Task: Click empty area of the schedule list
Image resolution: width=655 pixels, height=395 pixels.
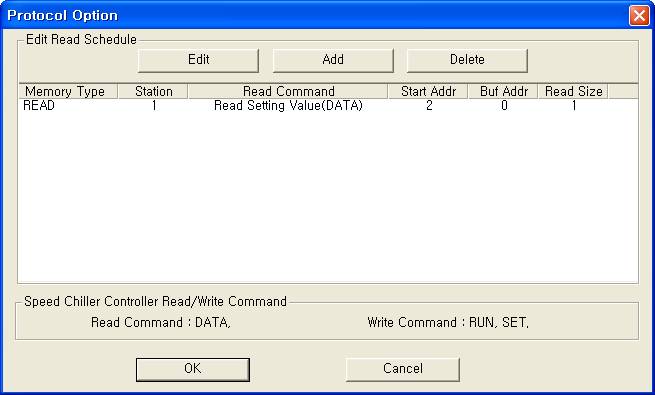Action: coord(328,196)
